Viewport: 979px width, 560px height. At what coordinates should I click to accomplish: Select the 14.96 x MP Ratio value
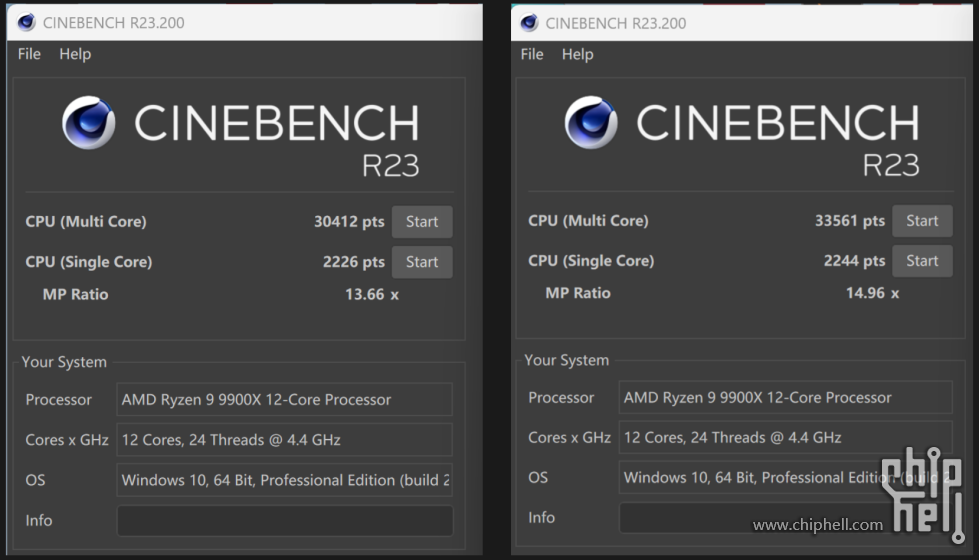click(x=872, y=293)
